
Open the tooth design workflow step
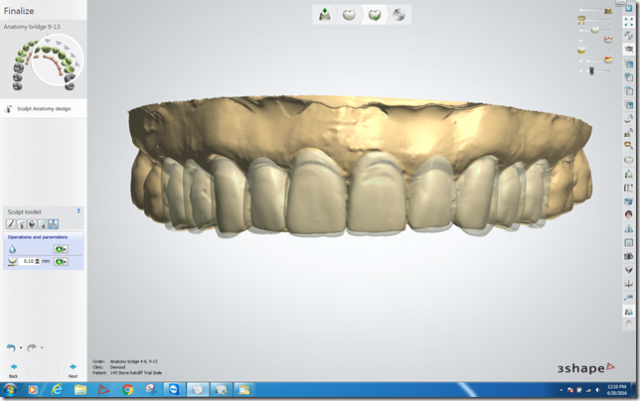[349, 15]
